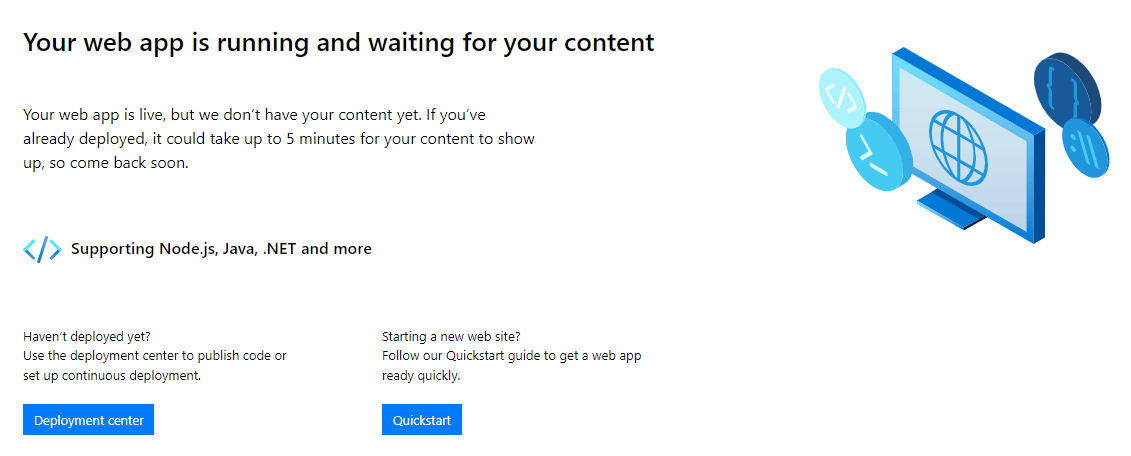Click the main heading about web app running
1131x456 pixels.
(338, 42)
